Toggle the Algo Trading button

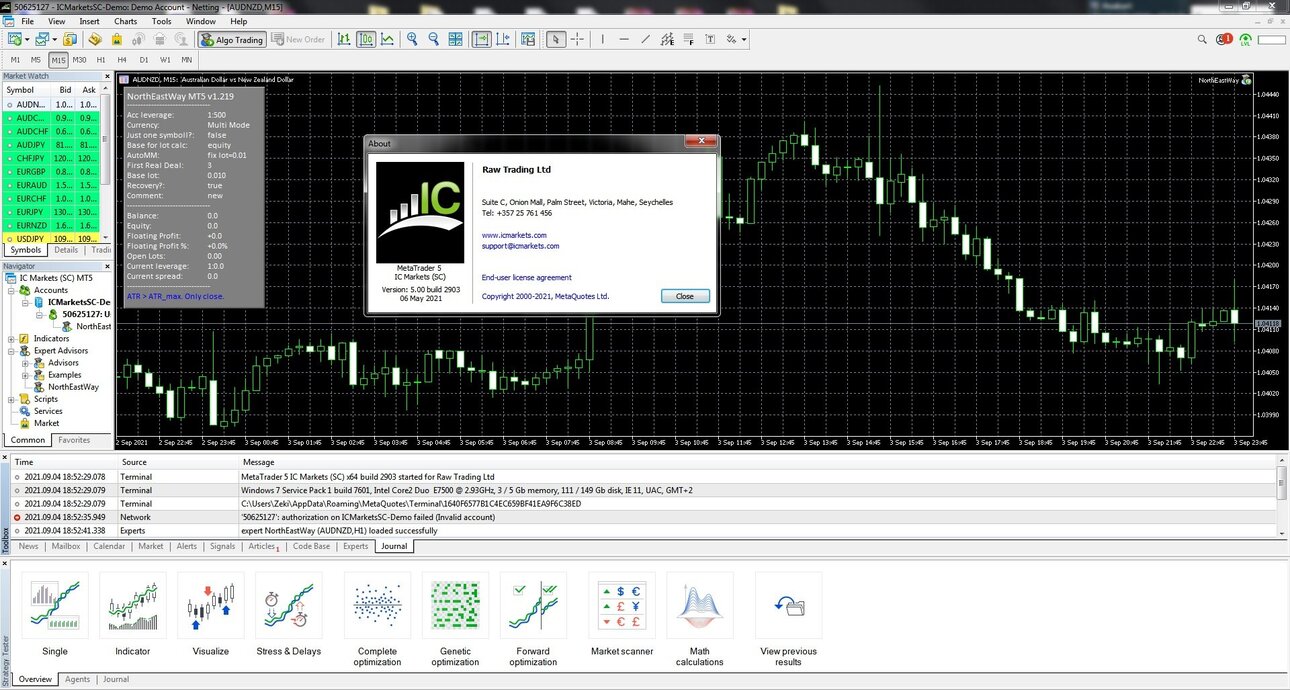[x=232, y=39]
